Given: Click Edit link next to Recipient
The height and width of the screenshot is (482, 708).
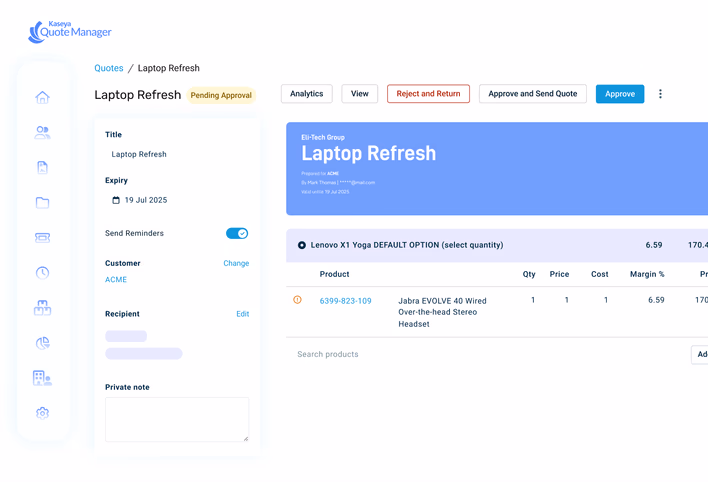Looking at the screenshot, I should point(242,314).
